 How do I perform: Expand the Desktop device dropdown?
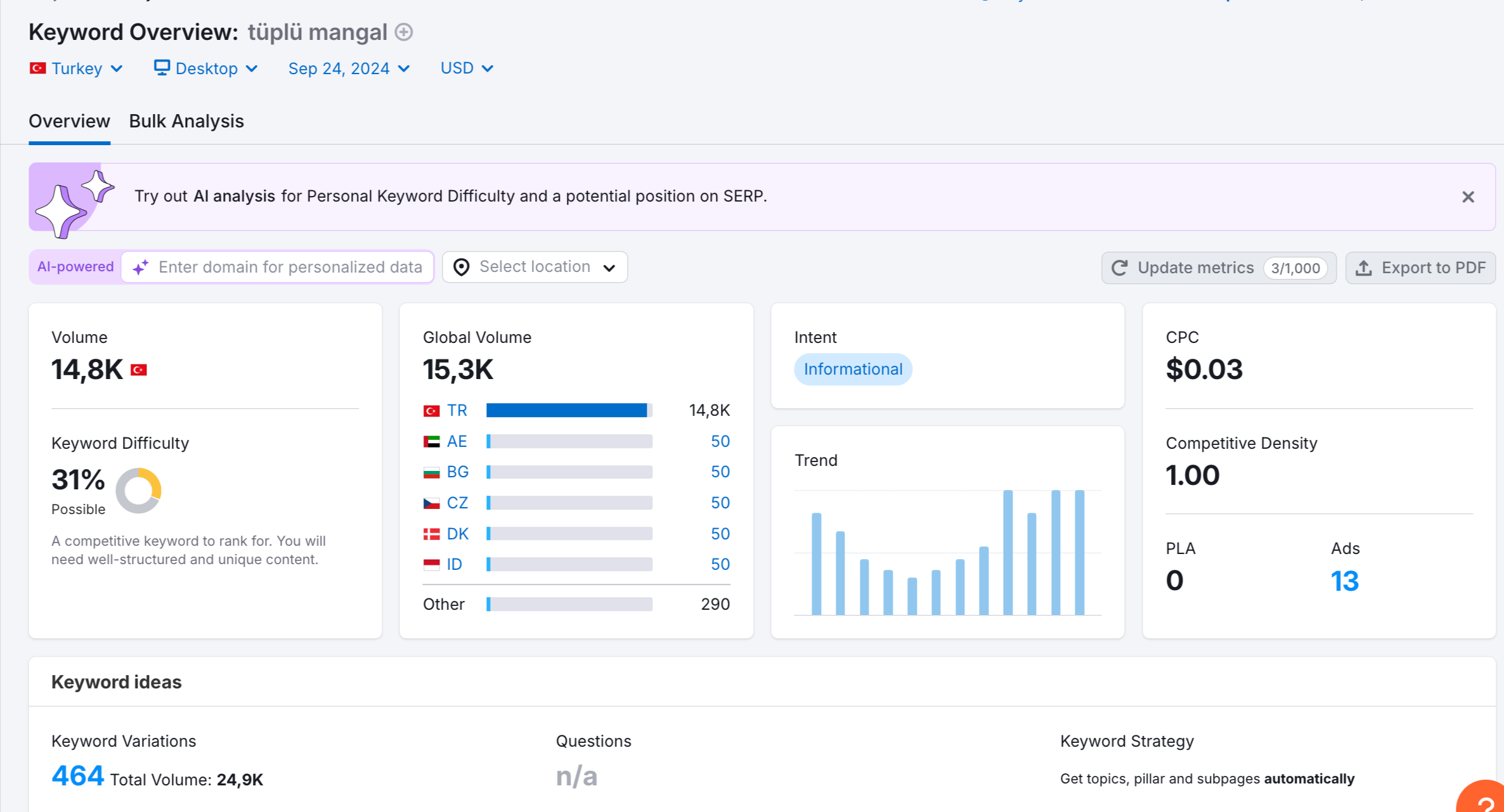[206, 68]
